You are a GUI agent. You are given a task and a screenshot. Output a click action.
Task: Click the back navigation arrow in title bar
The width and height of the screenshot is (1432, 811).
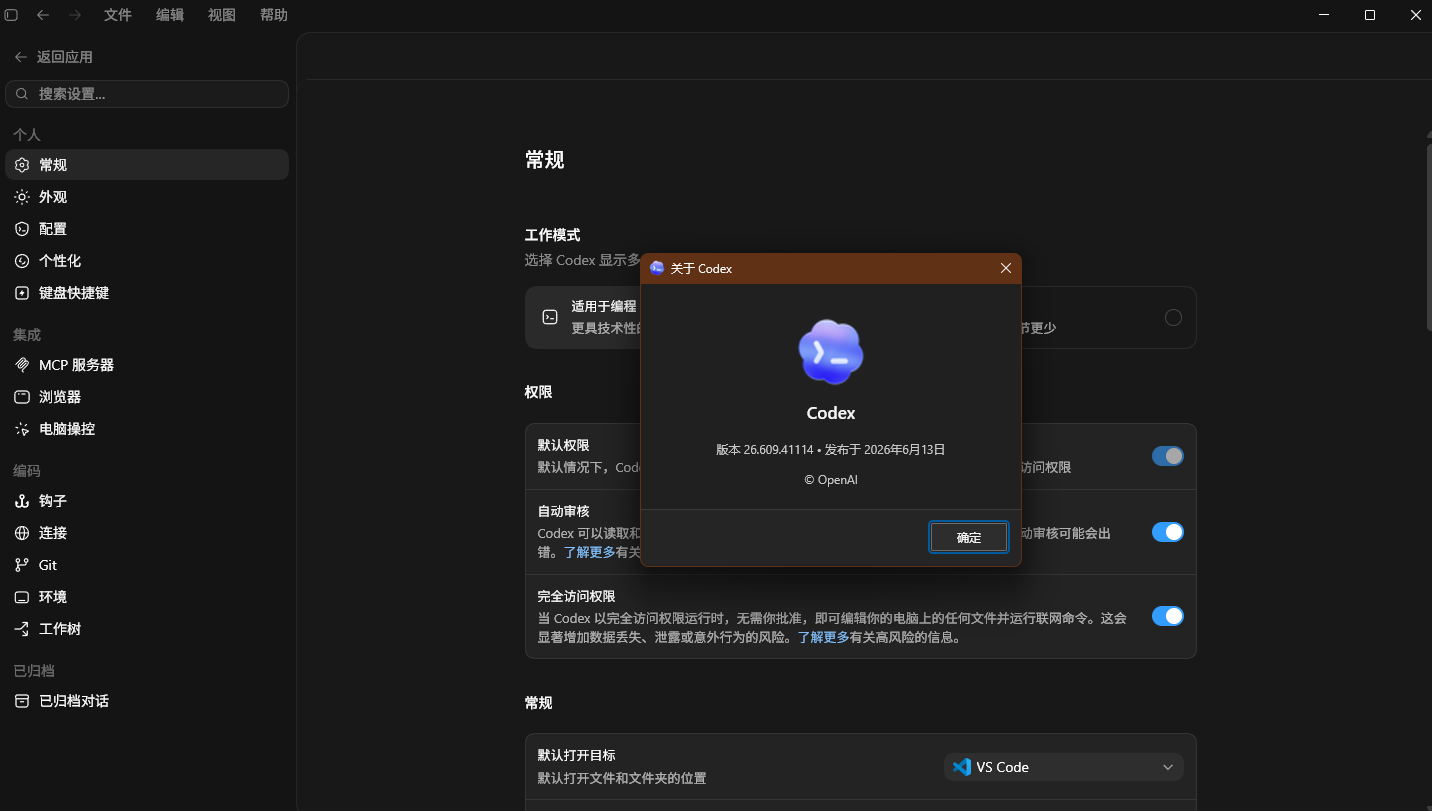pyautogui.click(x=43, y=15)
